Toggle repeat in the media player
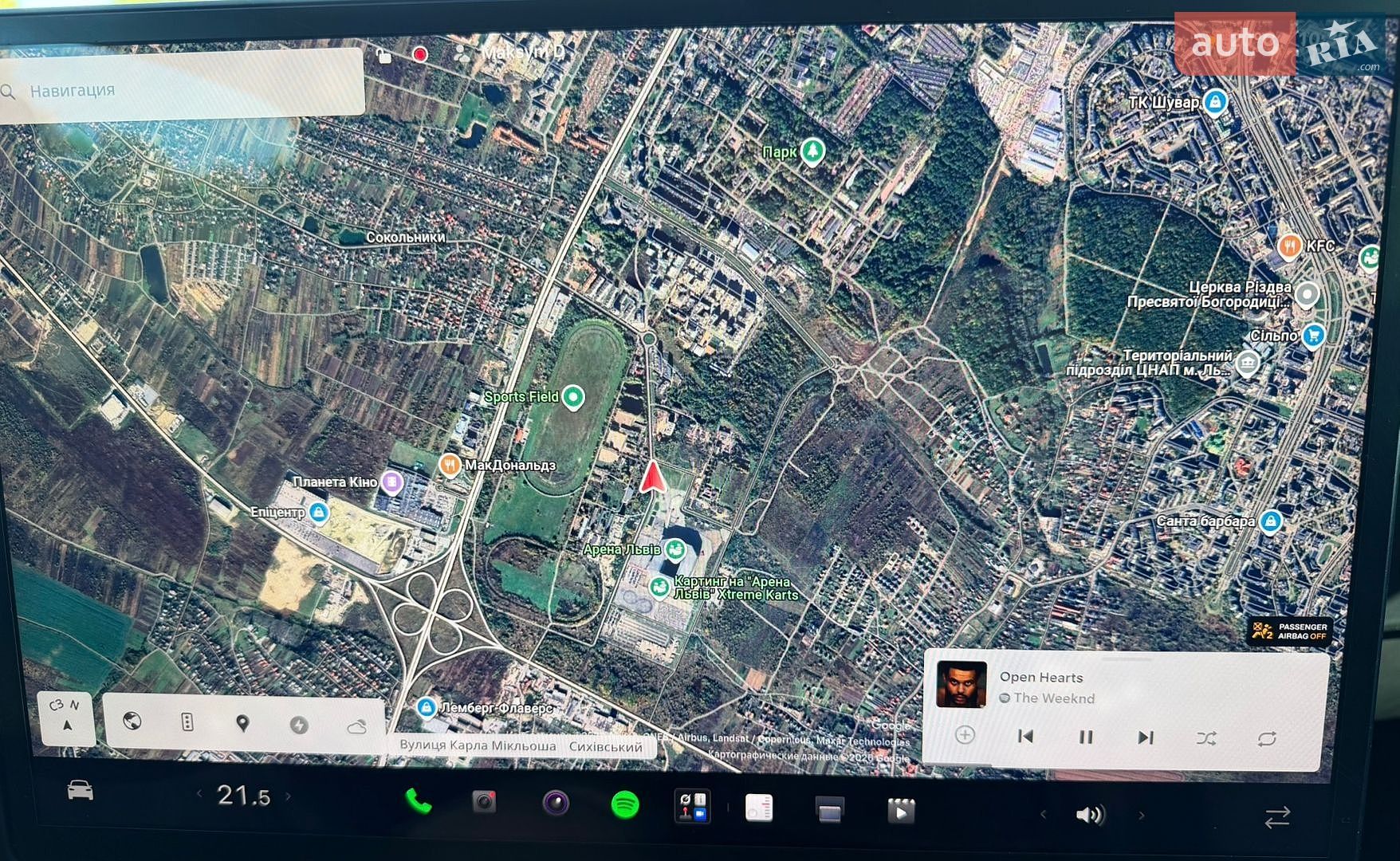 click(1267, 739)
